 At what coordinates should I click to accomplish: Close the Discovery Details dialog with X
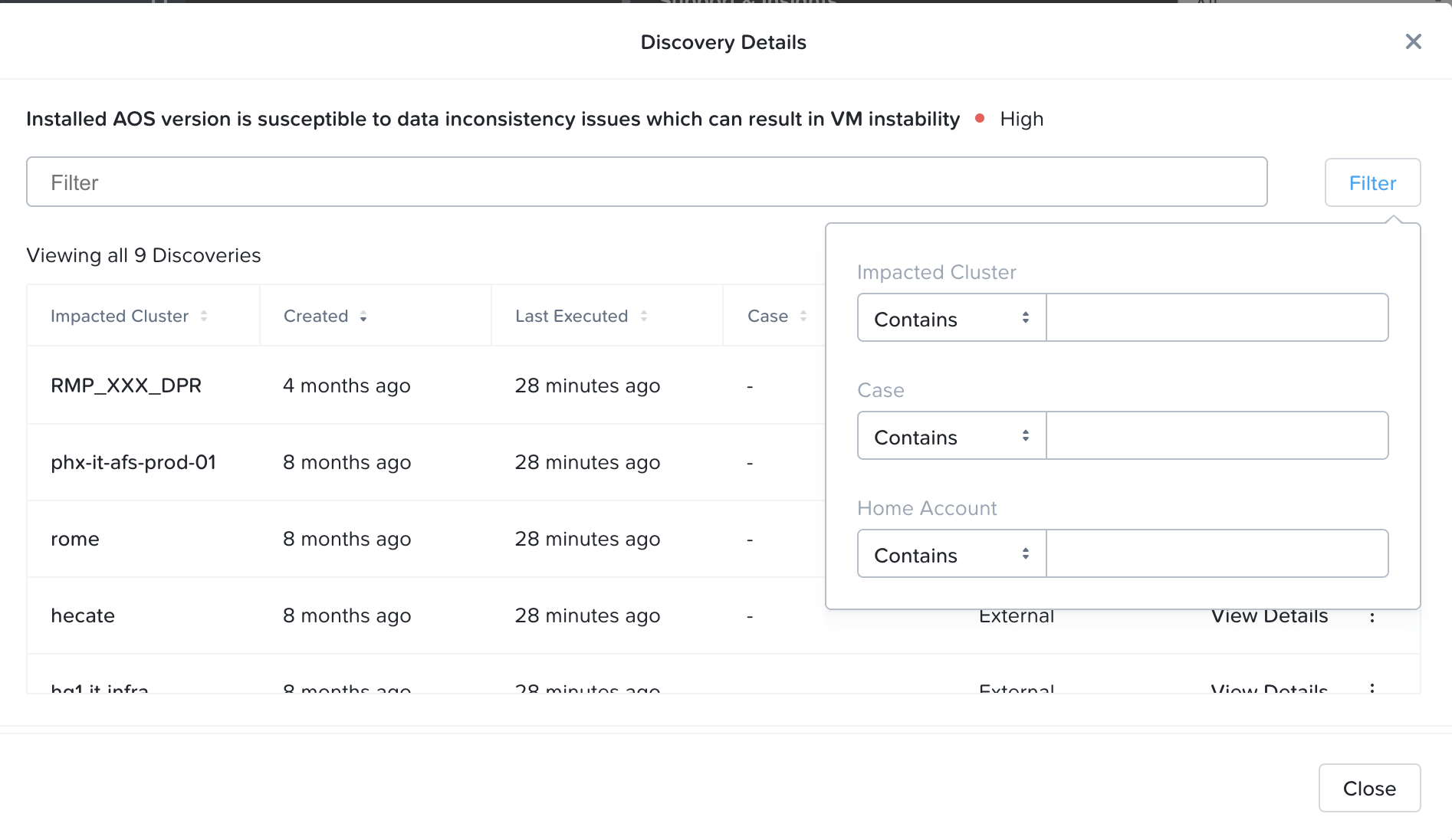tap(1413, 41)
